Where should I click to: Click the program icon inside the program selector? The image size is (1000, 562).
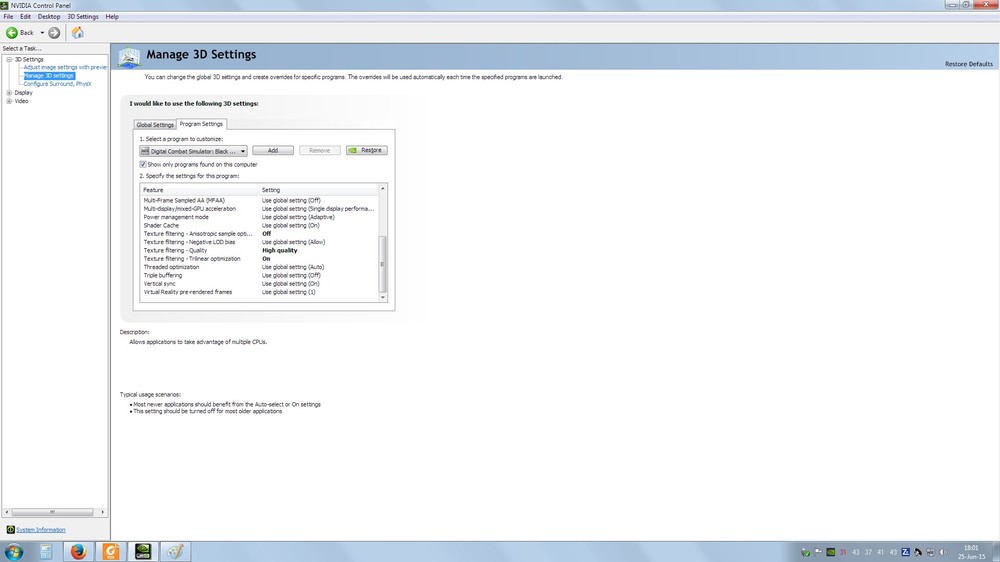(145, 151)
